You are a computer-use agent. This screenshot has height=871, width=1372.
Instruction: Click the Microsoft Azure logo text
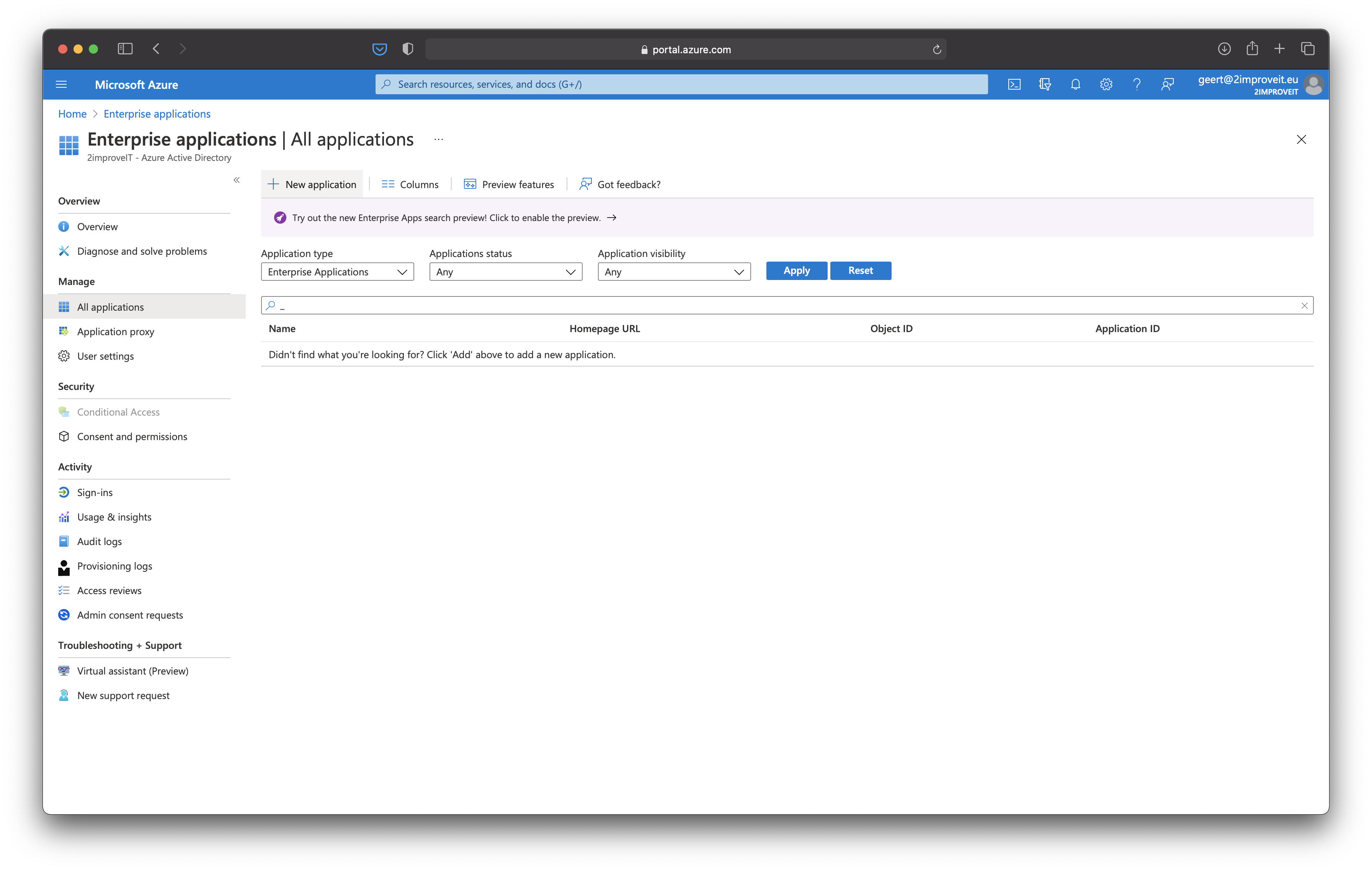coord(136,84)
